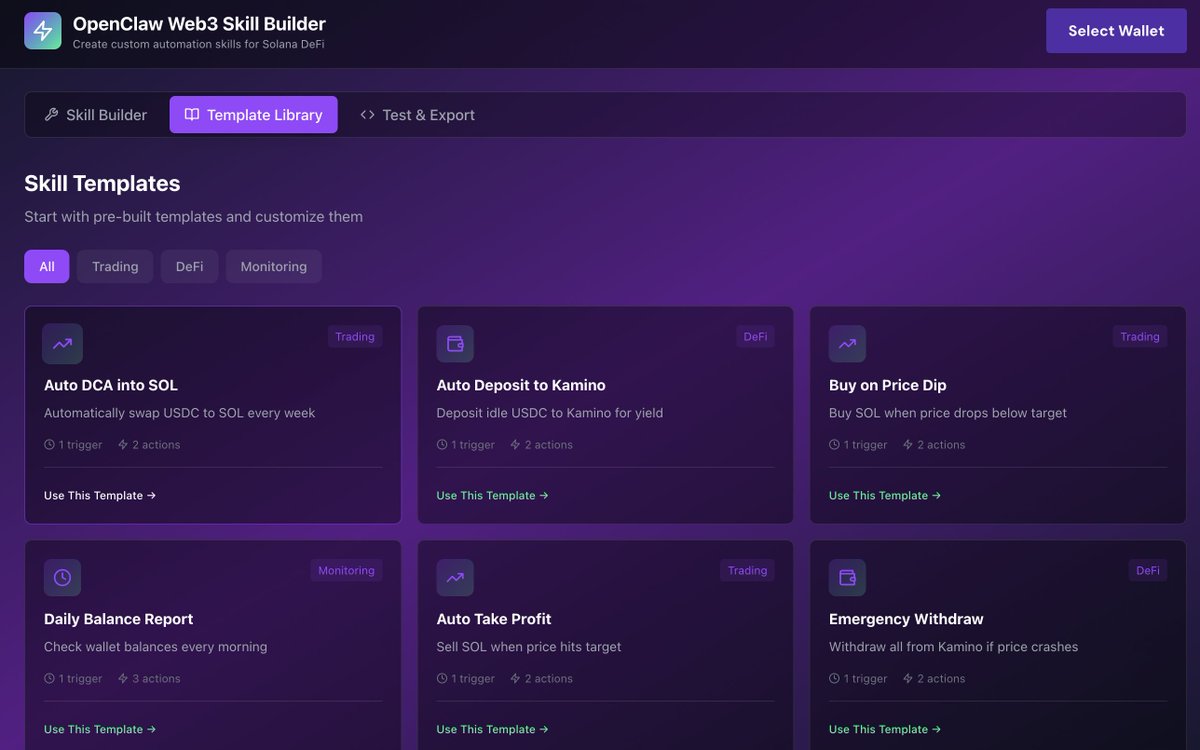Click trigger clock icon on Auto DCA card
Viewport: 1200px width, 750px height.
pyautogui.click(x=49, y=445)
